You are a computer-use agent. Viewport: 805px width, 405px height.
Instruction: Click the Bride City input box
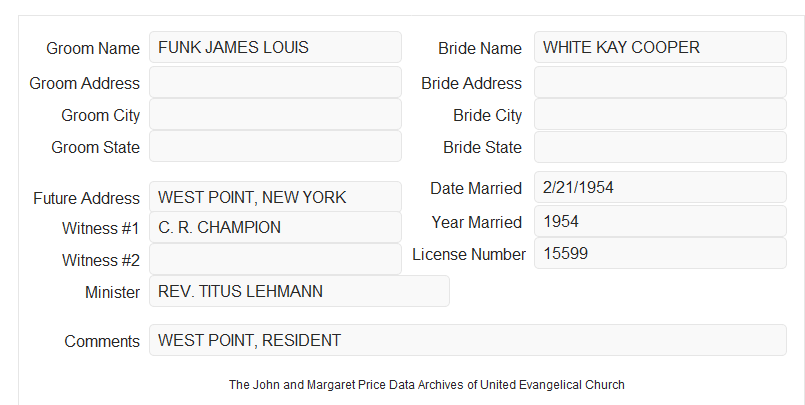coord(660,114)
